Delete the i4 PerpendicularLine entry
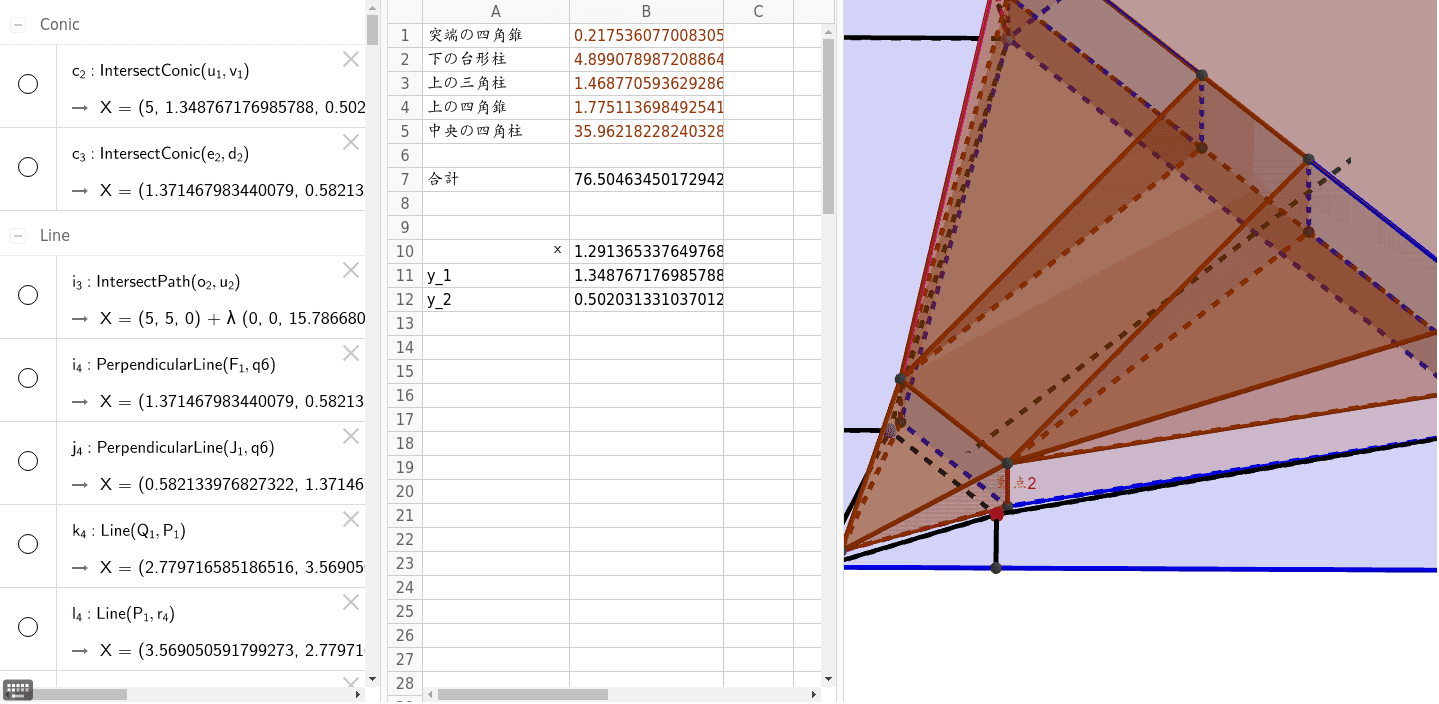Image resolution: width=1439 pixels, height=704 pixels. point(351,353)
